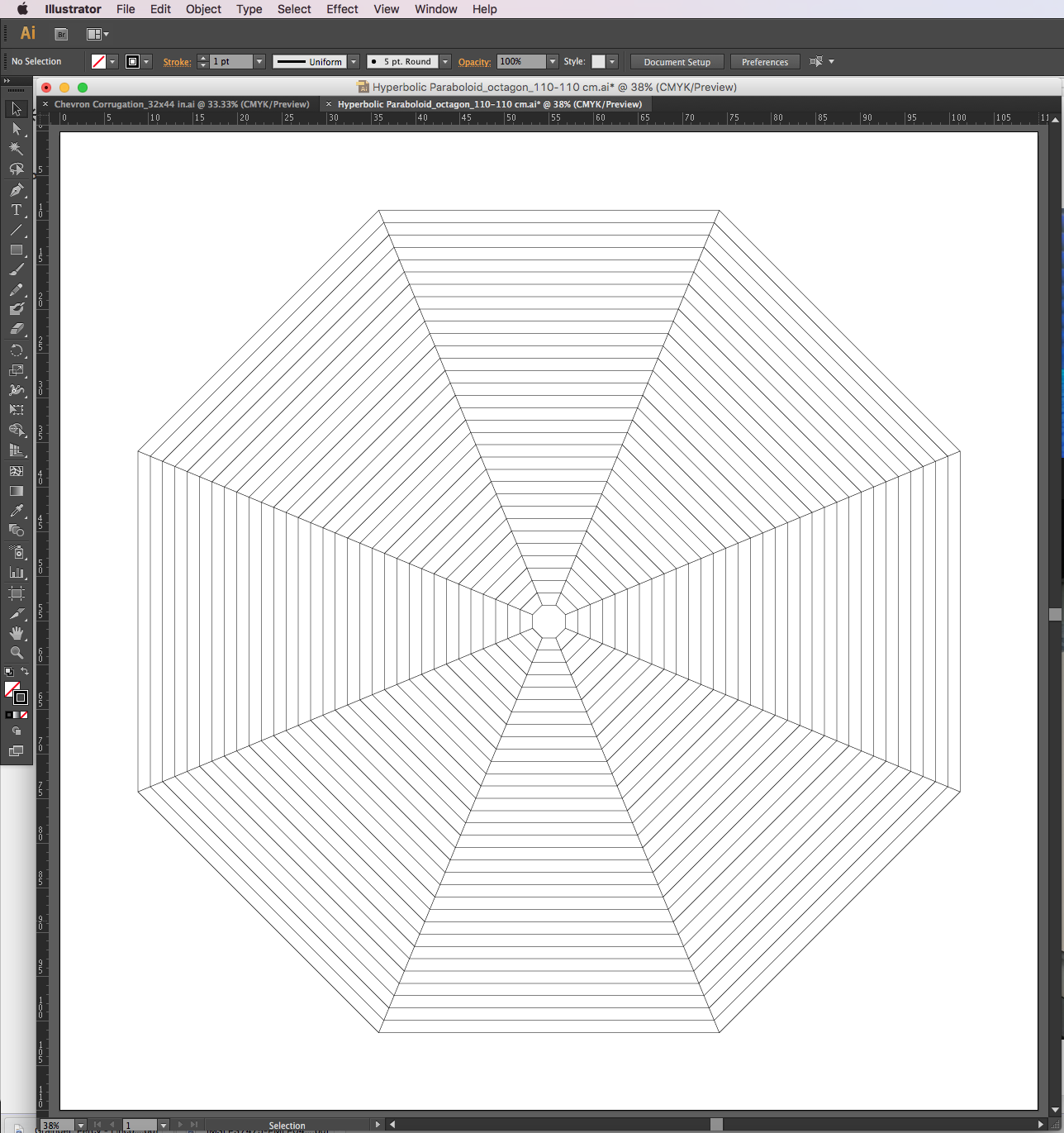Click the Preferences button

765,62
